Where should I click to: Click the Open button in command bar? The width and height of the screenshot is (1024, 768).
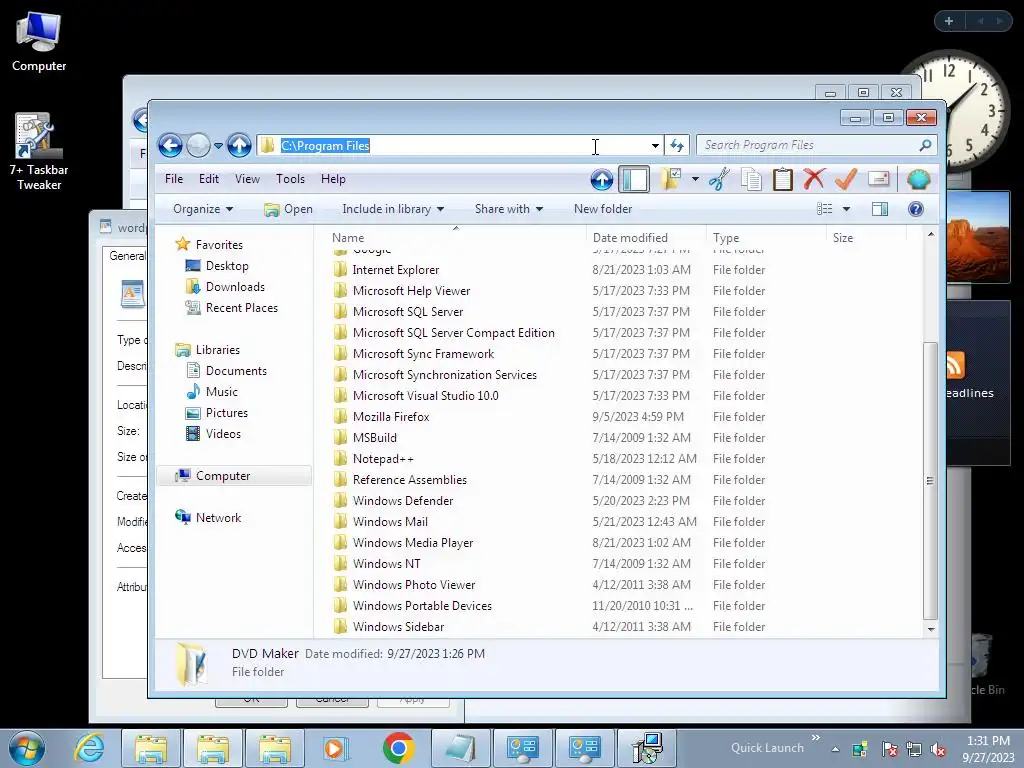click(x=289, y=209)
